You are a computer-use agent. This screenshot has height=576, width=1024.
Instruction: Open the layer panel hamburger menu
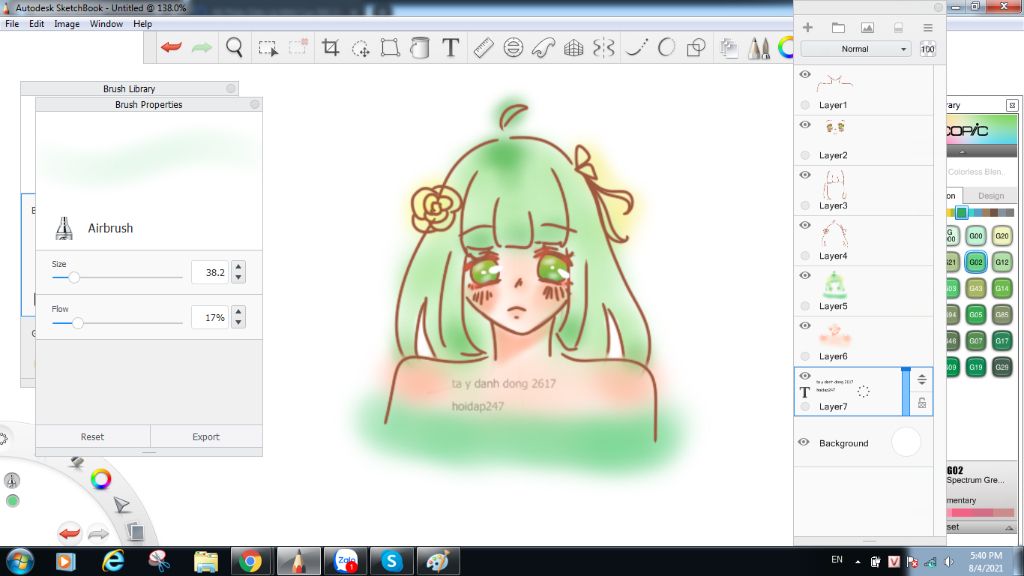tap(927, 27)
